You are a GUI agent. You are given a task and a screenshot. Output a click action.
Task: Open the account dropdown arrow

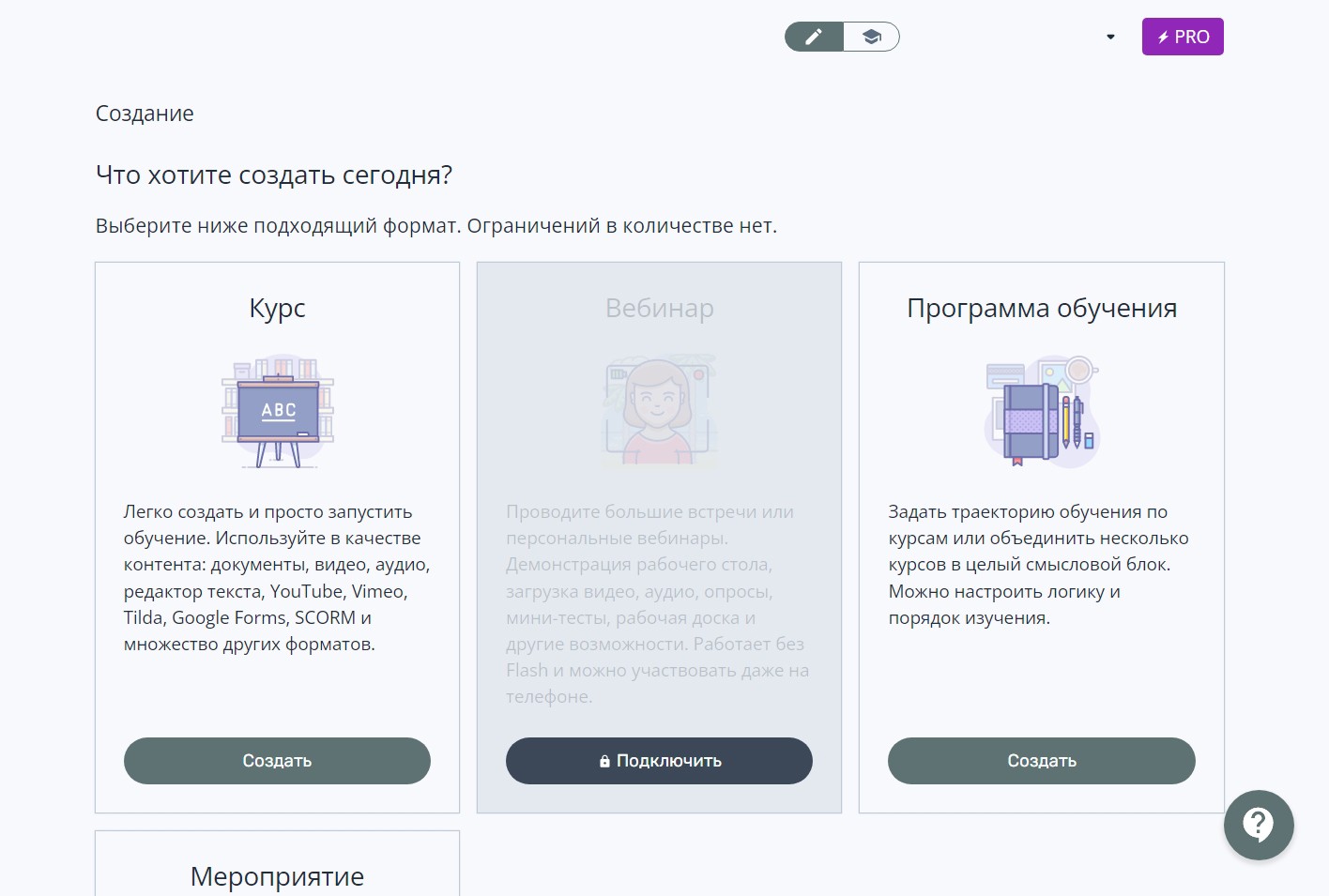coord(1110,38)
